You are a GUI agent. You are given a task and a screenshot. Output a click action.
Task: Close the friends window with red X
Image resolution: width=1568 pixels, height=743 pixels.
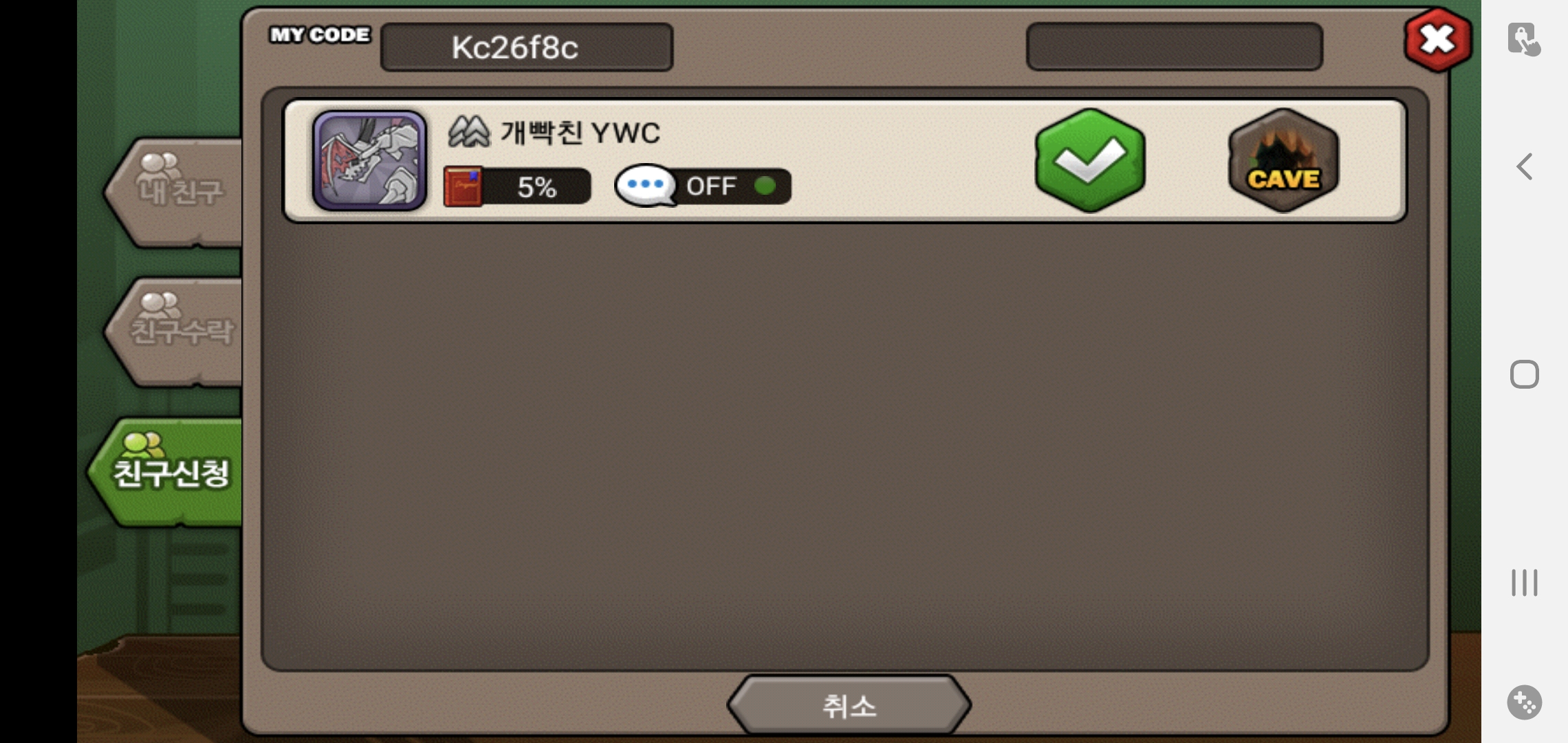click(x=1437, y=39)
